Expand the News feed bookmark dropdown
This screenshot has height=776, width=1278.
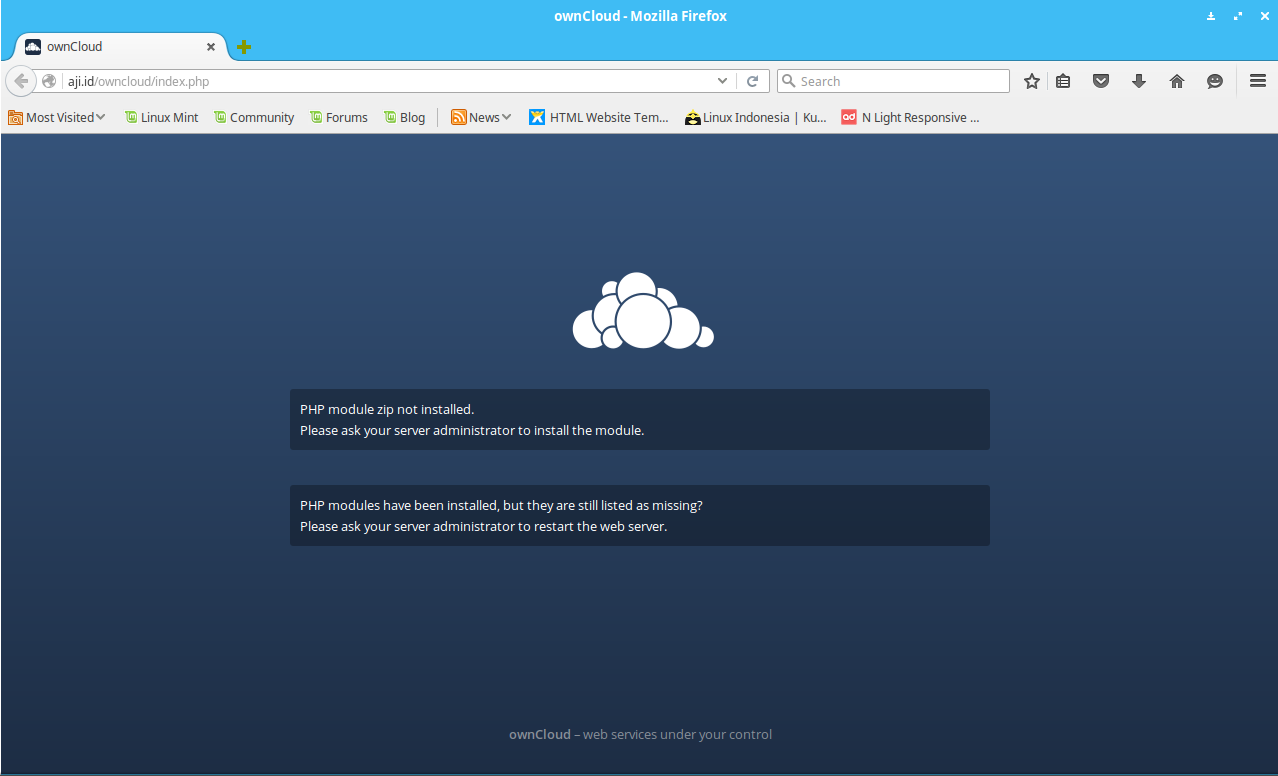(481, 117)
